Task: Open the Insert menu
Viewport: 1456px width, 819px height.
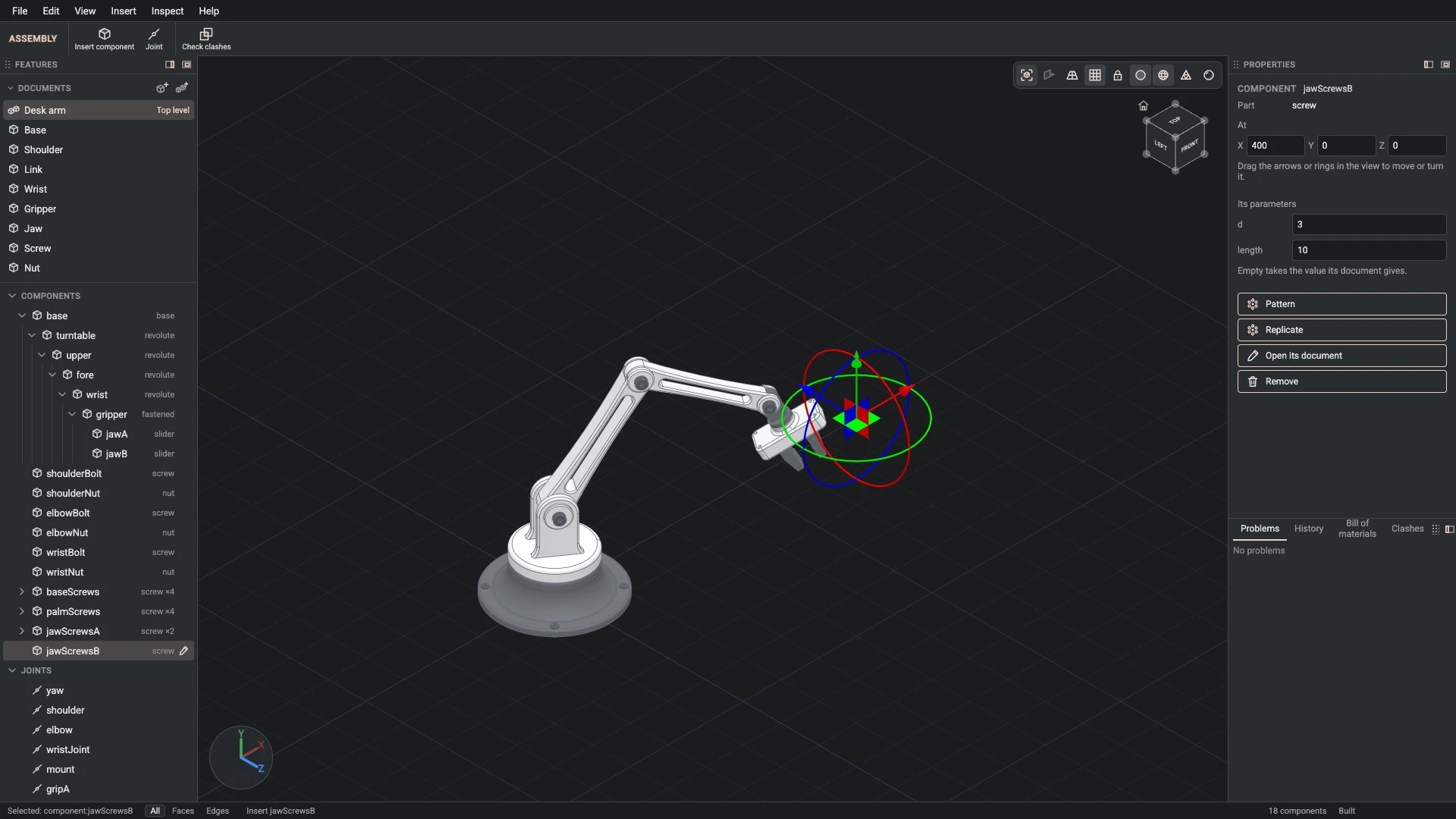Action: [123, 11]
